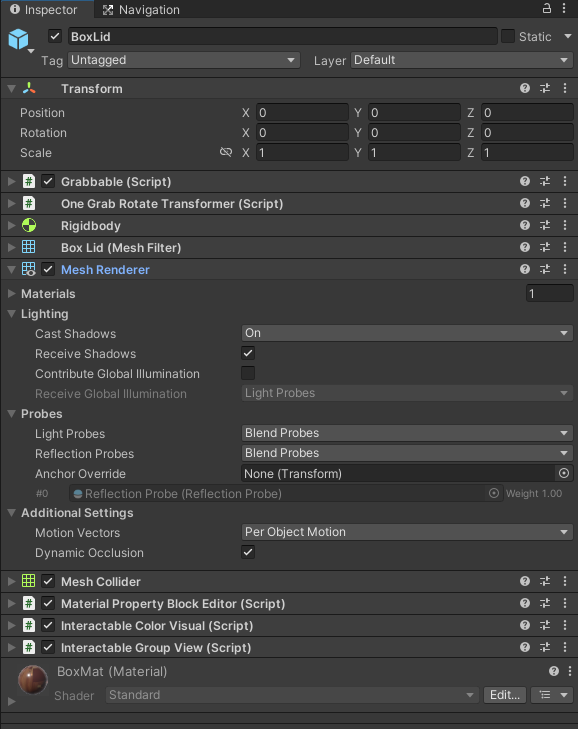The height and width of the screenshot is (729, 578).
Task: Enable the Static checkbox
Action: tap(508, 36)
